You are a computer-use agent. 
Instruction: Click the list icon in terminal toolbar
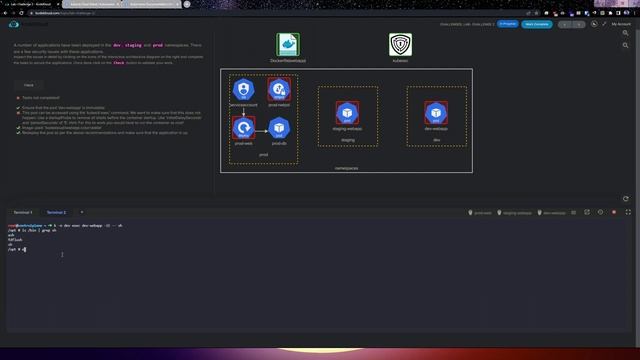[573, 212]
